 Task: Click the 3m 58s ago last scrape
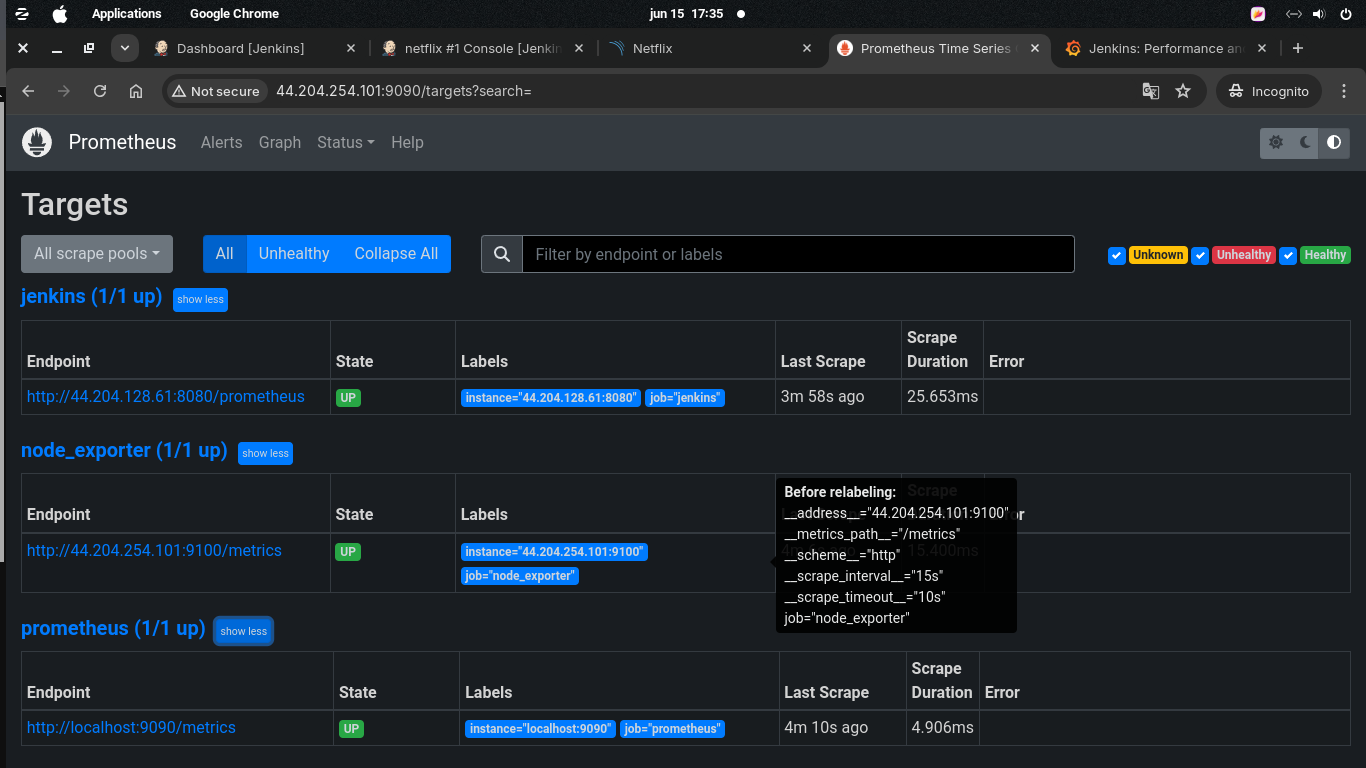pos(822,396)
